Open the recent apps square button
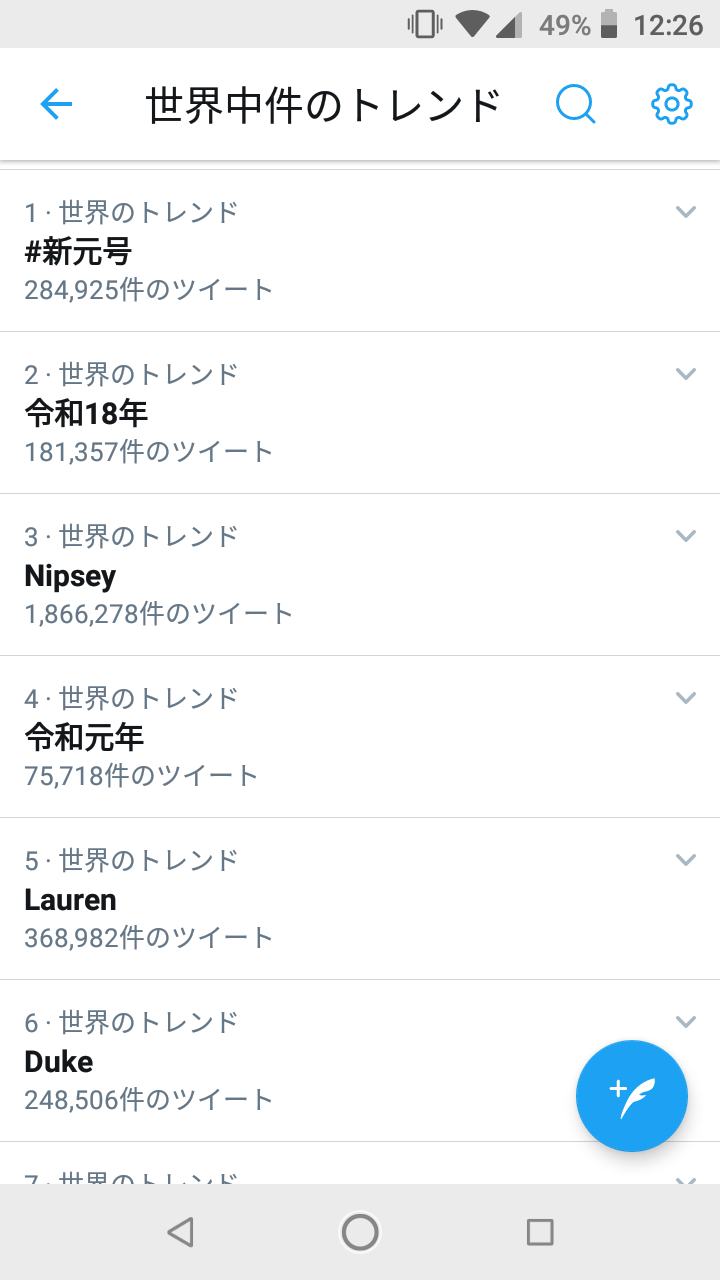Viewport: 720px width, 1280px height. [540, 1232]
